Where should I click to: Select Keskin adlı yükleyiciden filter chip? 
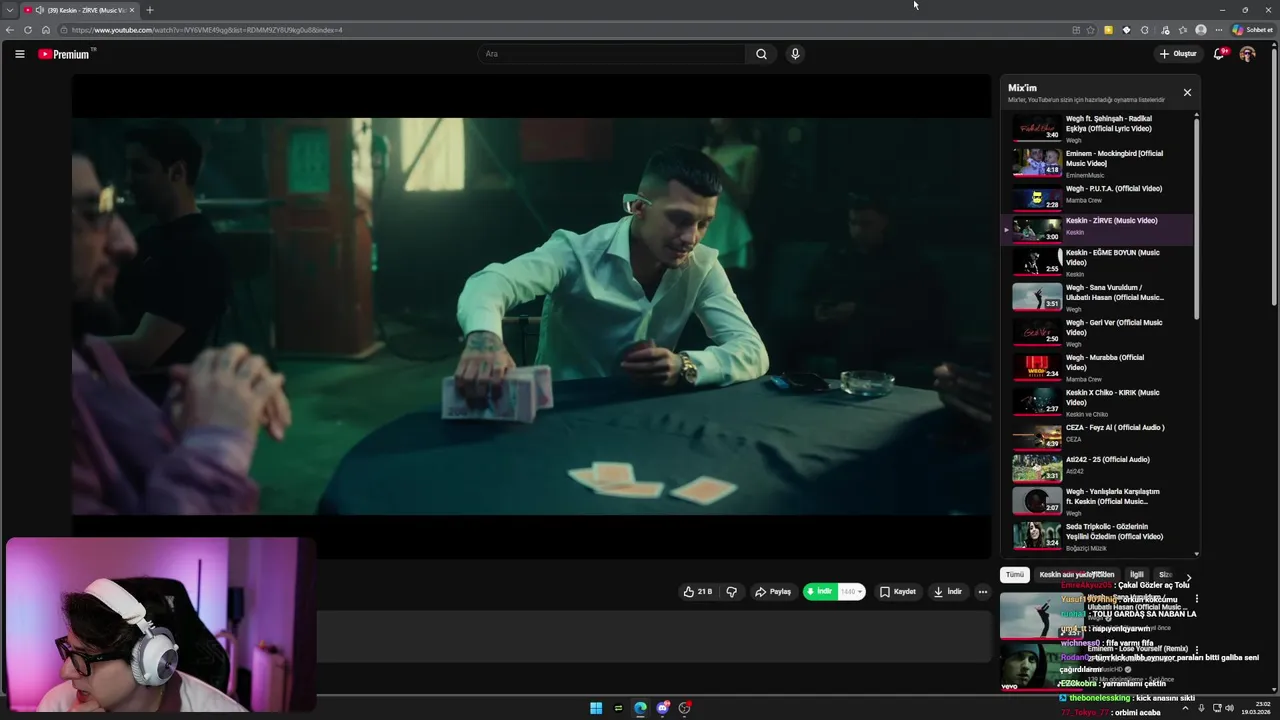click(x=1076, y=575)
